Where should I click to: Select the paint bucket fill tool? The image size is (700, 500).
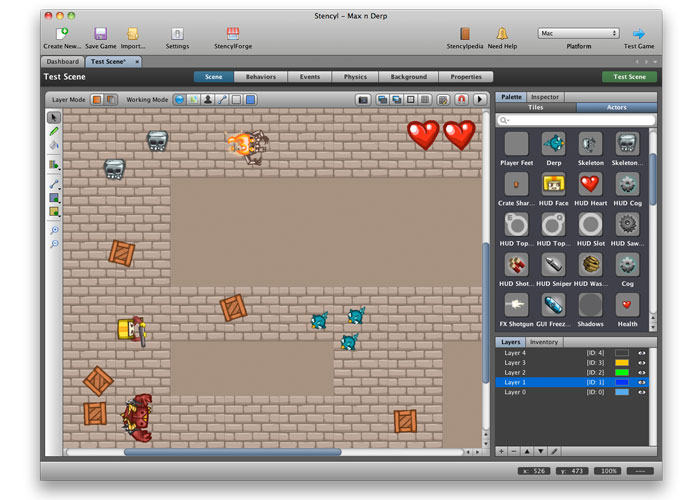coord(54,145)
